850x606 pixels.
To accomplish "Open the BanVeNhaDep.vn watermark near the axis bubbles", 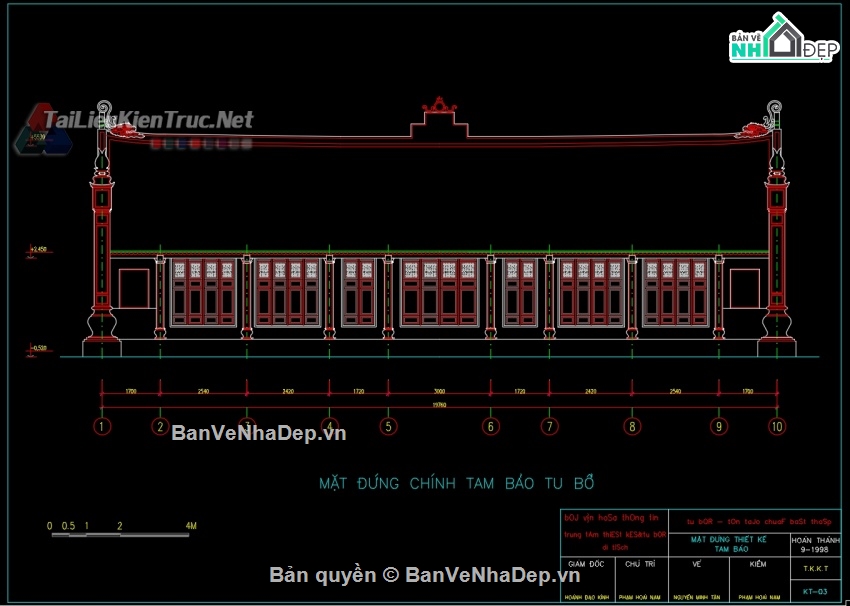I will pos(258,433).
